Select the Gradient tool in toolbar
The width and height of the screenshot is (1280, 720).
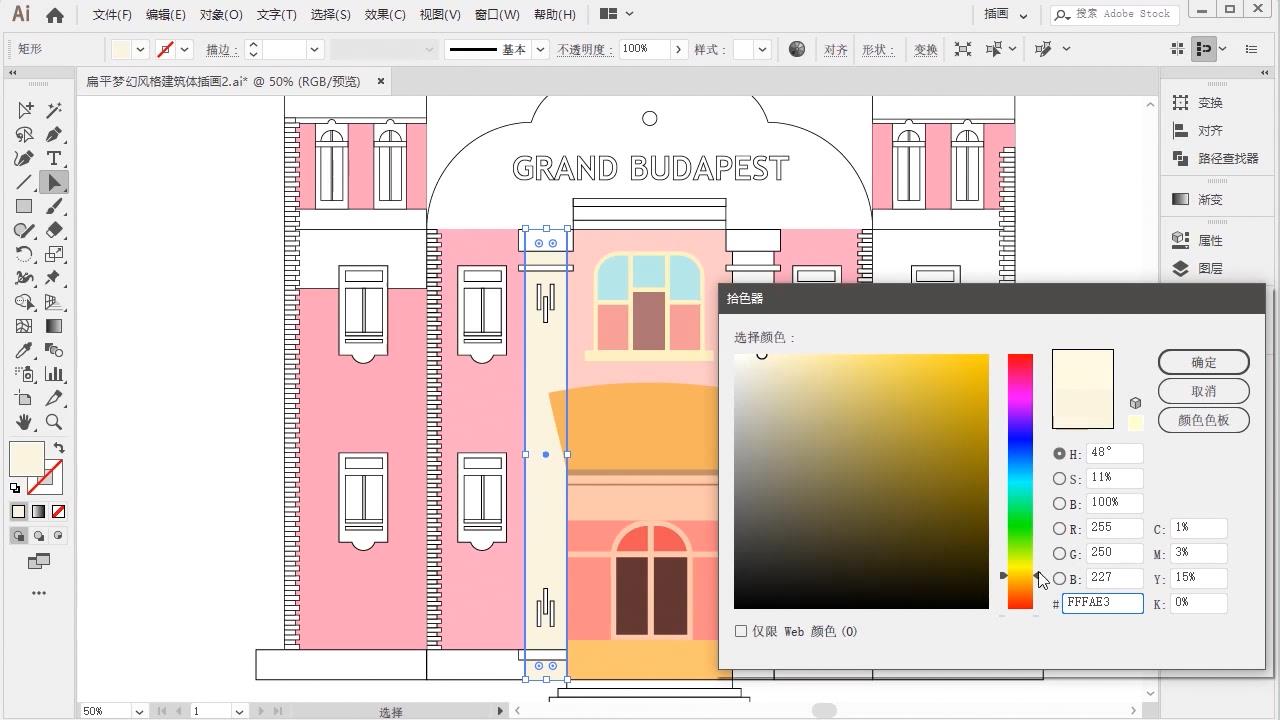54,326
